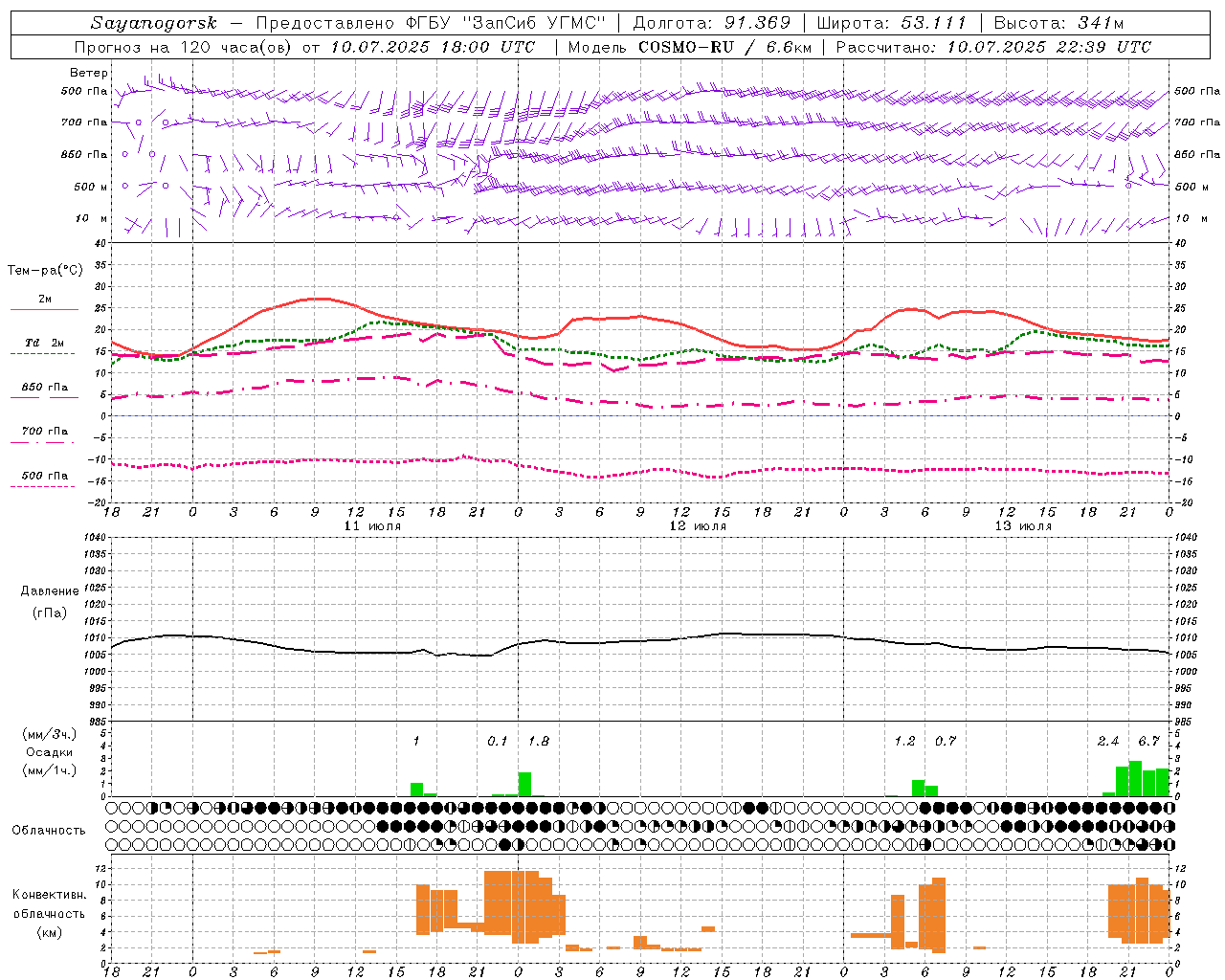Click the Конвективн. convective cloud label
This screenshot has height=980, width=1225.
(x=49, y=895)
